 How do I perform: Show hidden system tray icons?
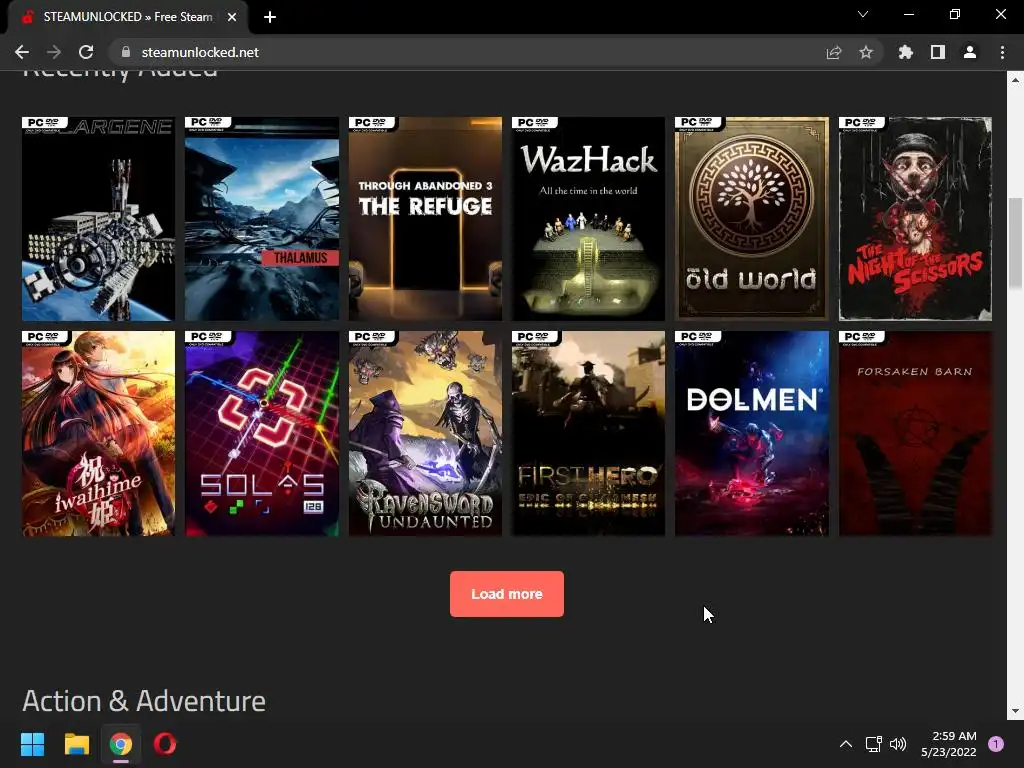(x=846, y=744)
